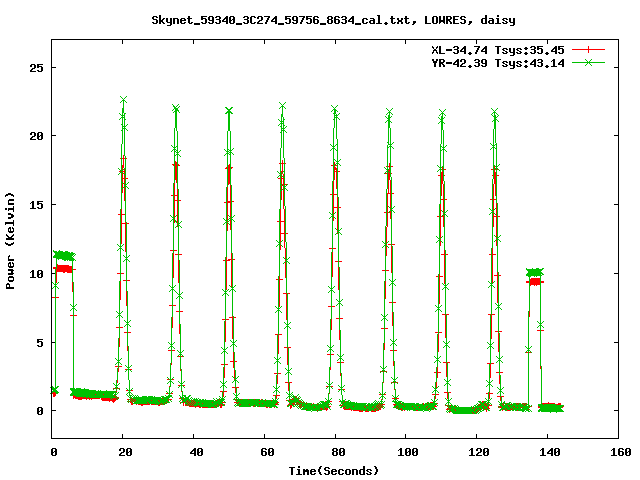Image resolution: width=640 pixels, height=480 pixels.
Task: Click the x-axis tick label 120
Action: (x=478, y=452)
